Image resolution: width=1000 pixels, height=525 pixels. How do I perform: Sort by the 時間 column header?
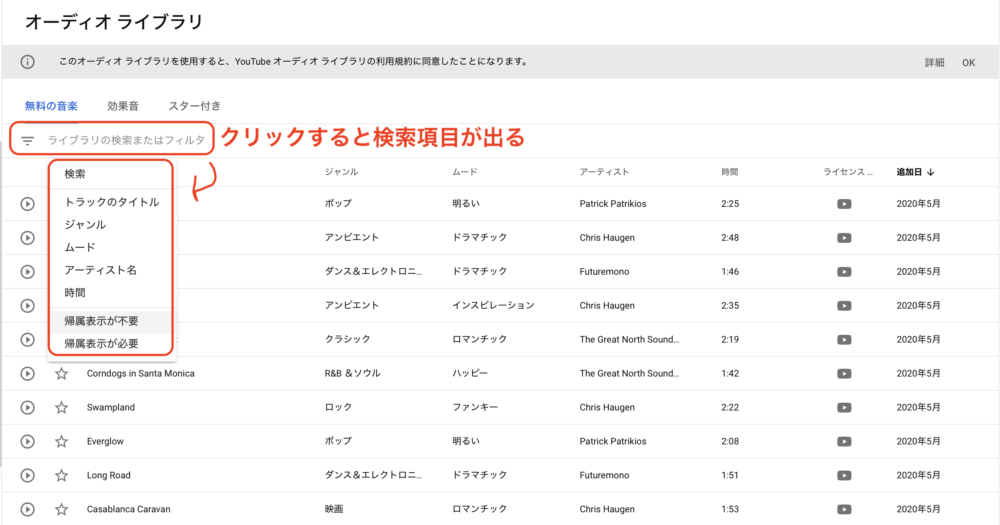pyautogui.click(x=730, y=172)
